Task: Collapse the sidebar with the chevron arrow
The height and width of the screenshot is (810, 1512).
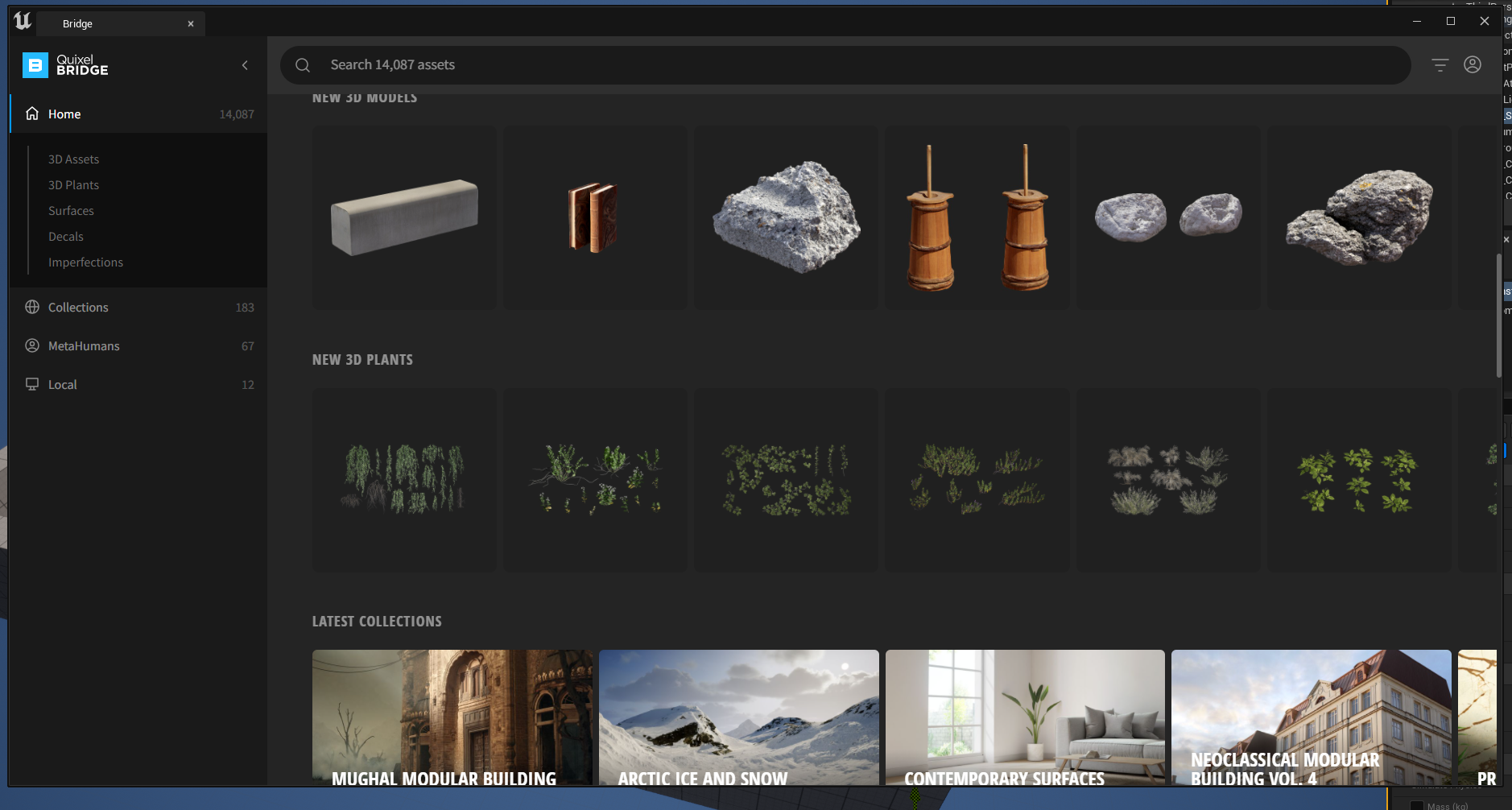Action: coord(245,65)
